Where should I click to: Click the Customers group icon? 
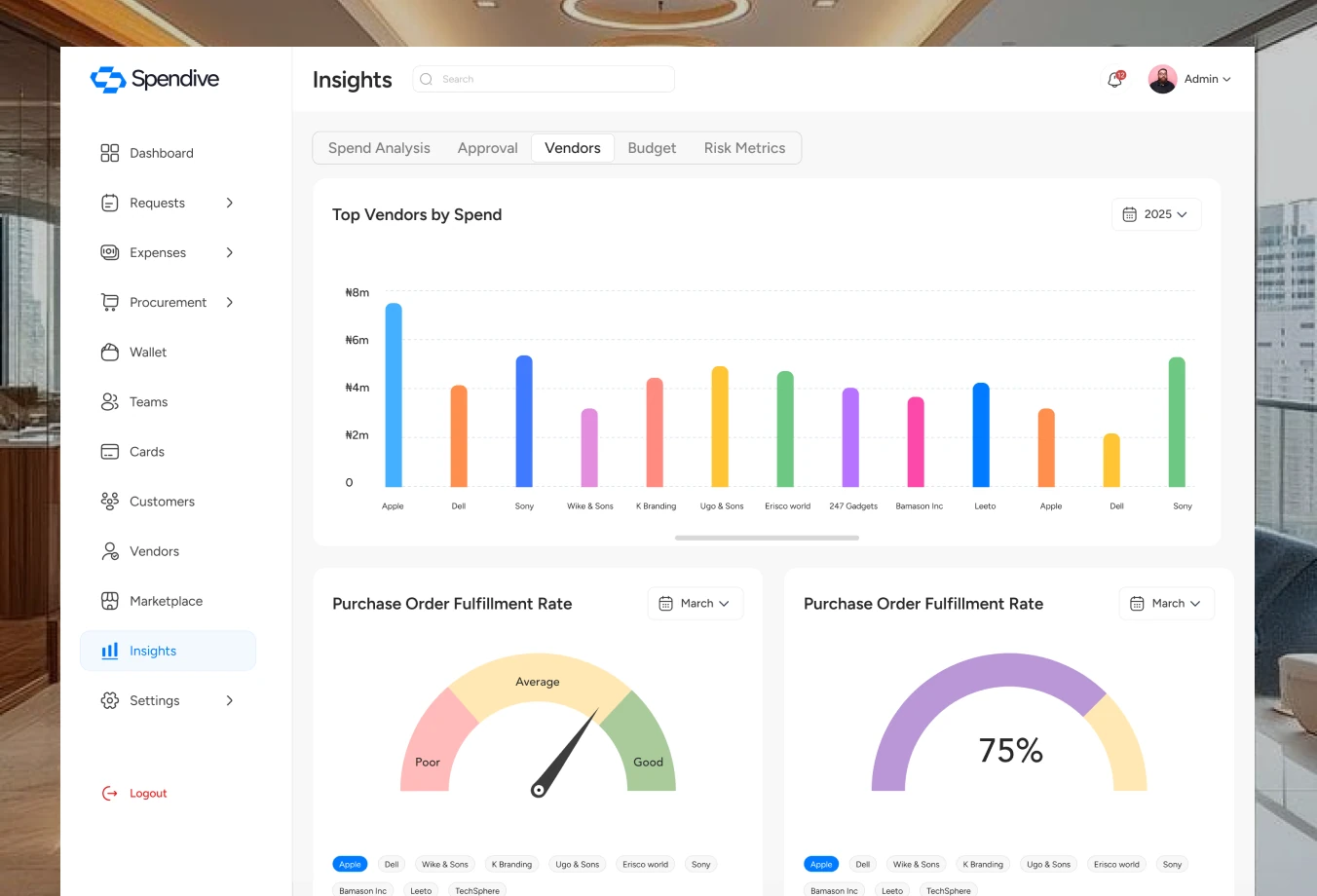tap(110, 501)
